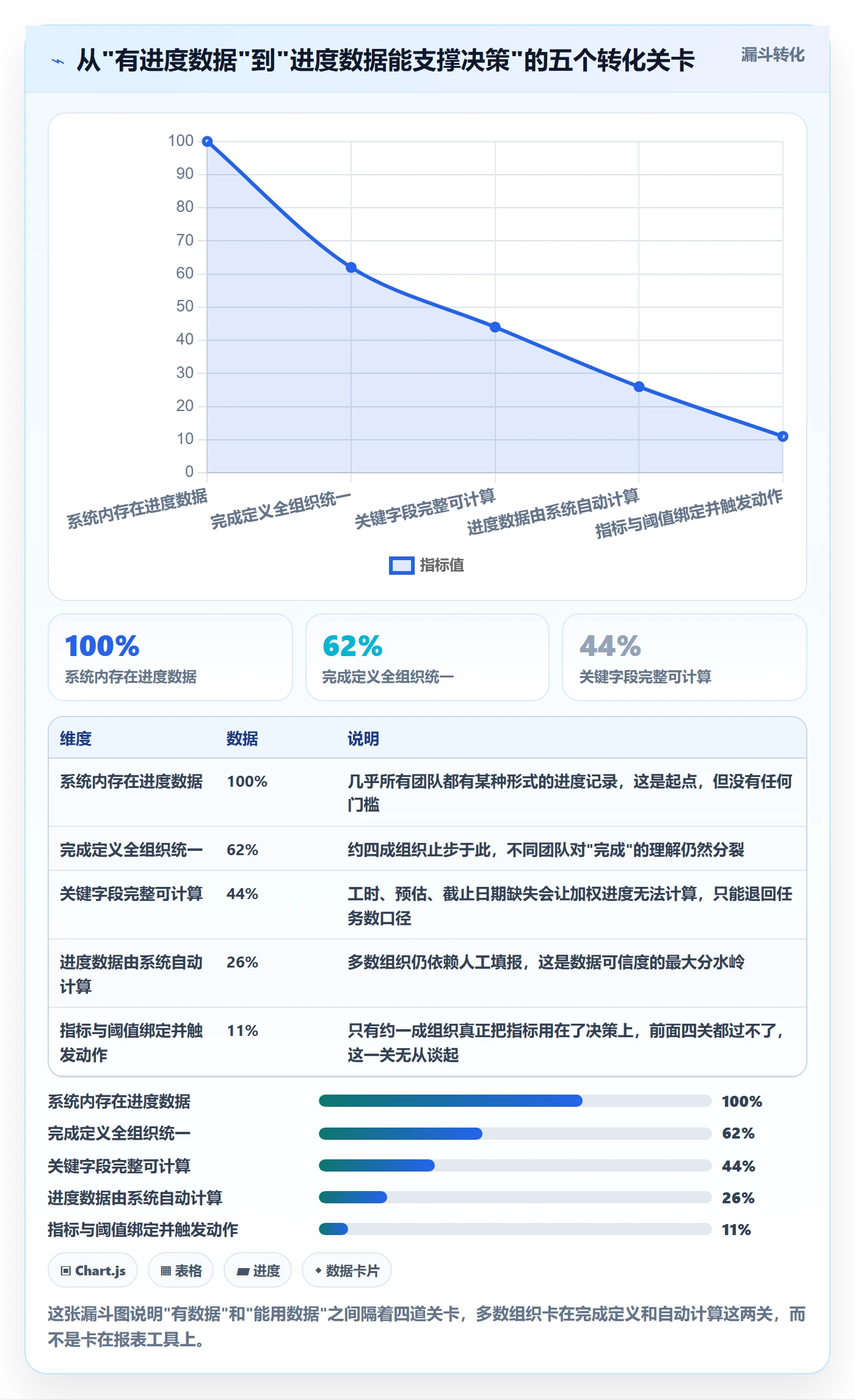Click the footer note starting 这张漏斗图说明
Viewport: 855px width, 1400px height.
point(427,1326)
